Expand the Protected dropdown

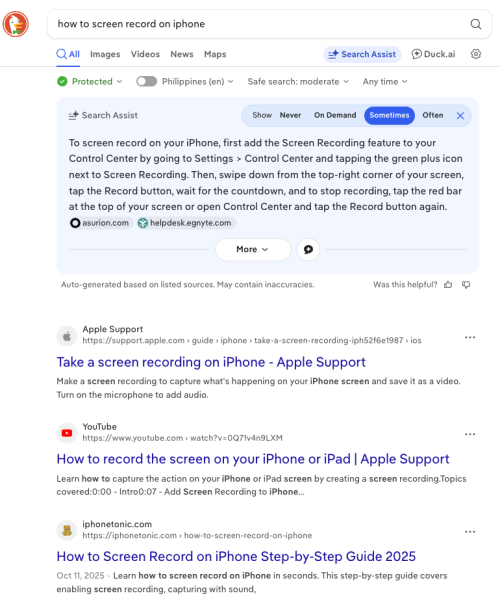coord(90,82)
